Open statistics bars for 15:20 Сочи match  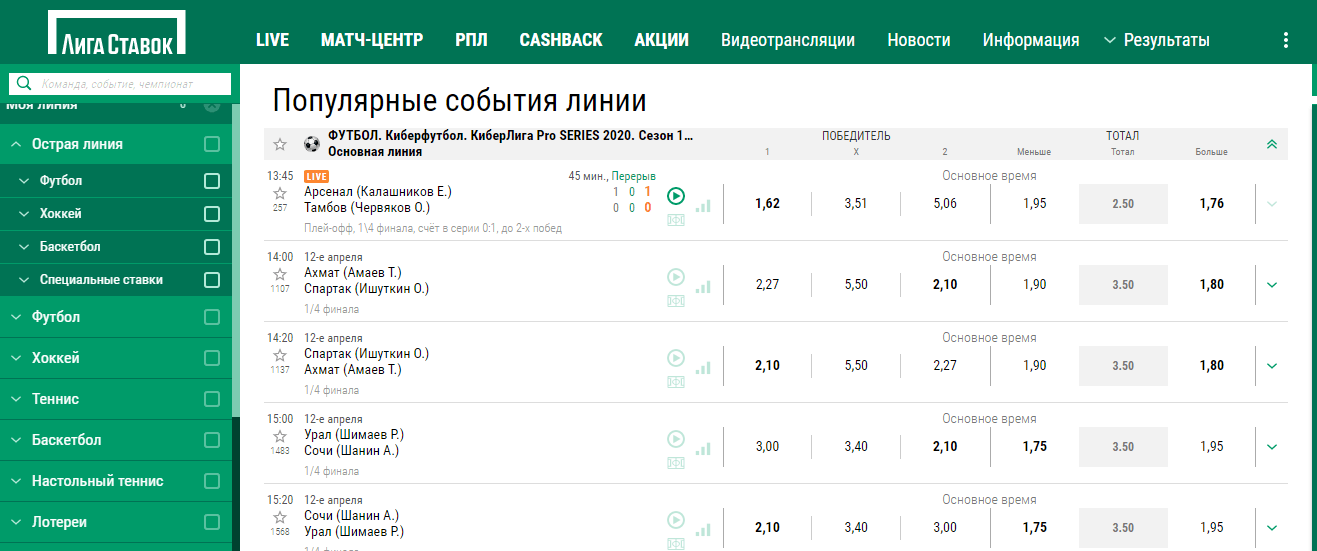tap(703, 529)
